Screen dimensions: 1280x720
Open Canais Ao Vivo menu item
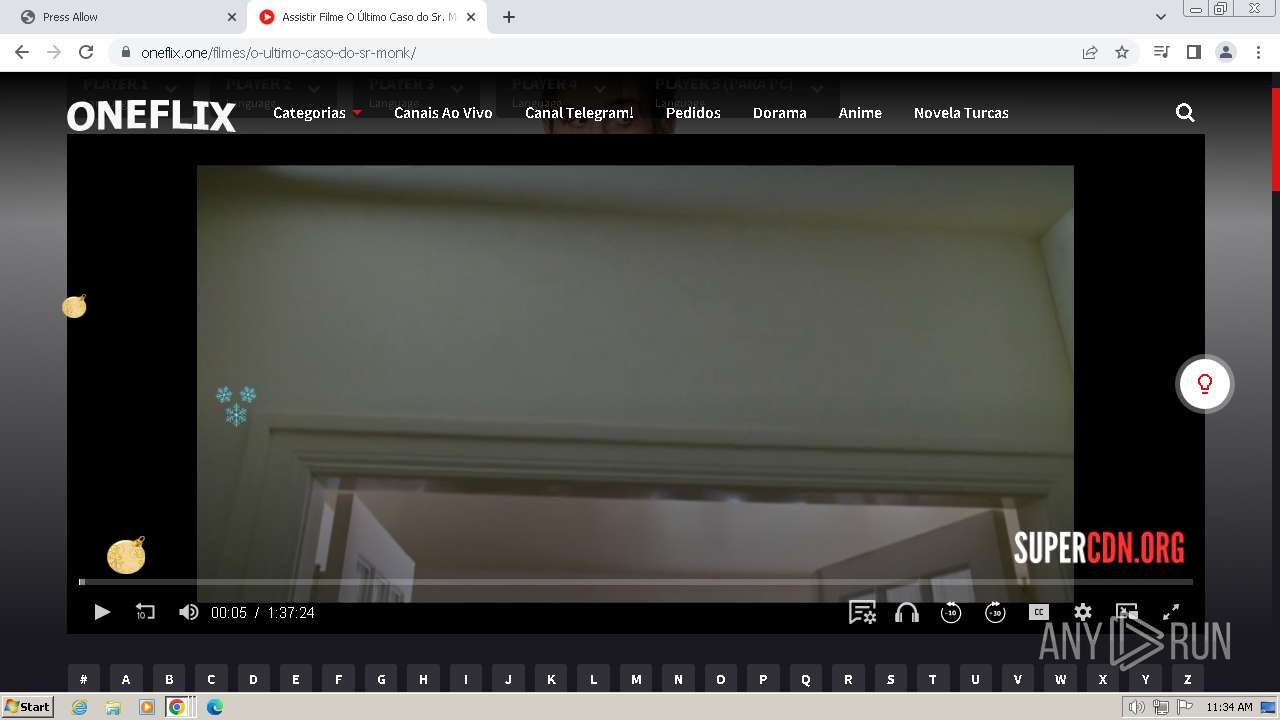click(443, 113)
